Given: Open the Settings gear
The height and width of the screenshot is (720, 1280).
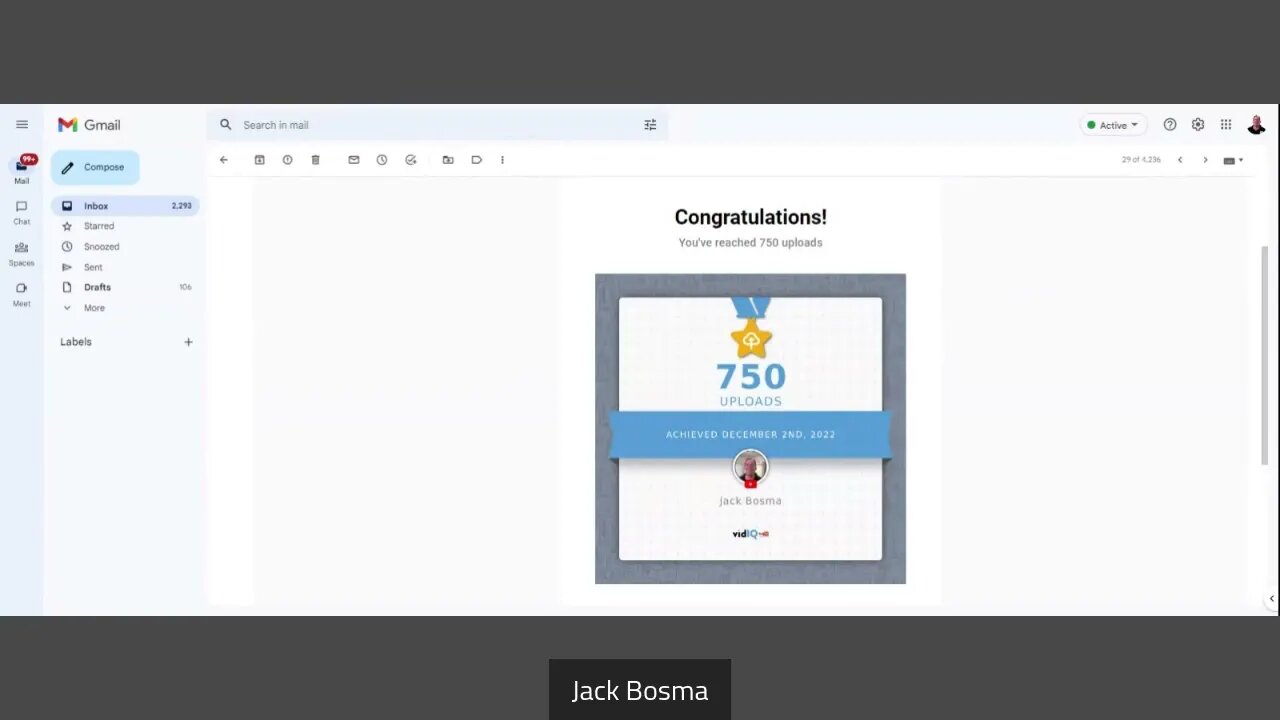Looking at the screenshot, I should tap(1198, 125).
